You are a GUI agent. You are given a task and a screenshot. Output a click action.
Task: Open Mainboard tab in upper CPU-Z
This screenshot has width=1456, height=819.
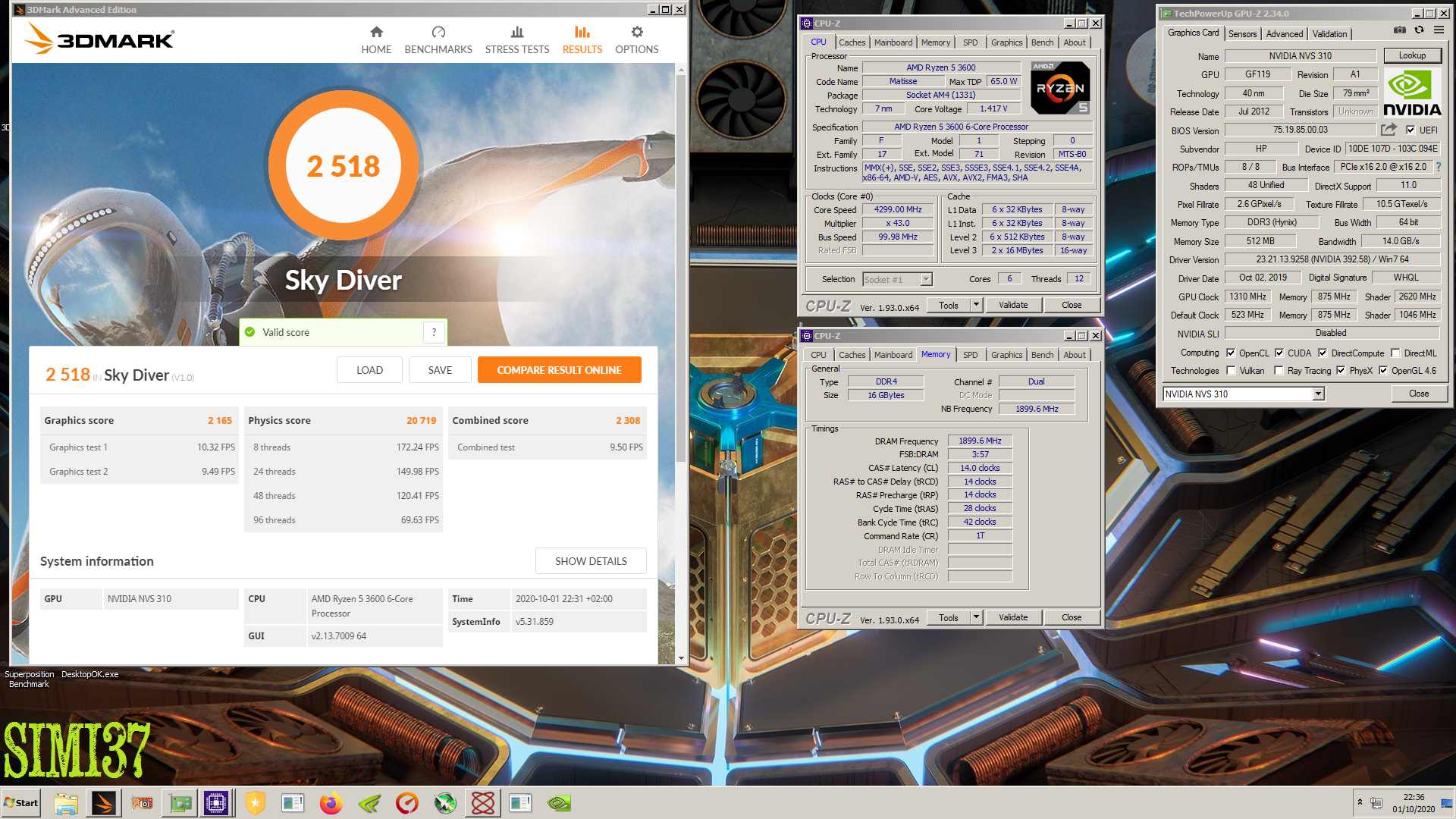893,42
